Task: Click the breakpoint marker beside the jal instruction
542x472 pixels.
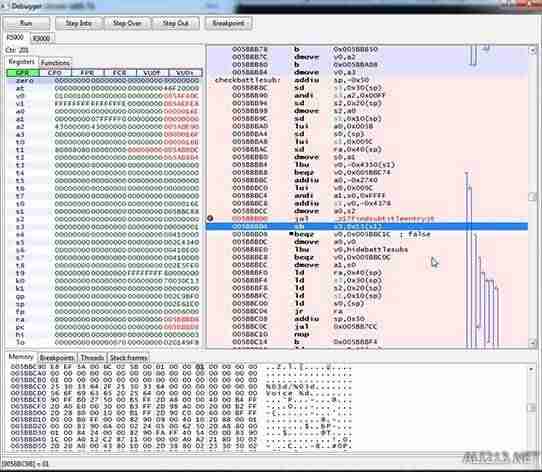Action: (210, 218)
